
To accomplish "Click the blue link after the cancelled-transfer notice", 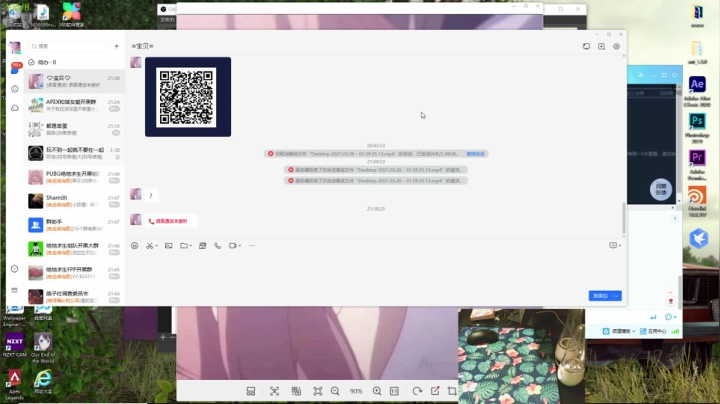I will click(x=475, y=154).
